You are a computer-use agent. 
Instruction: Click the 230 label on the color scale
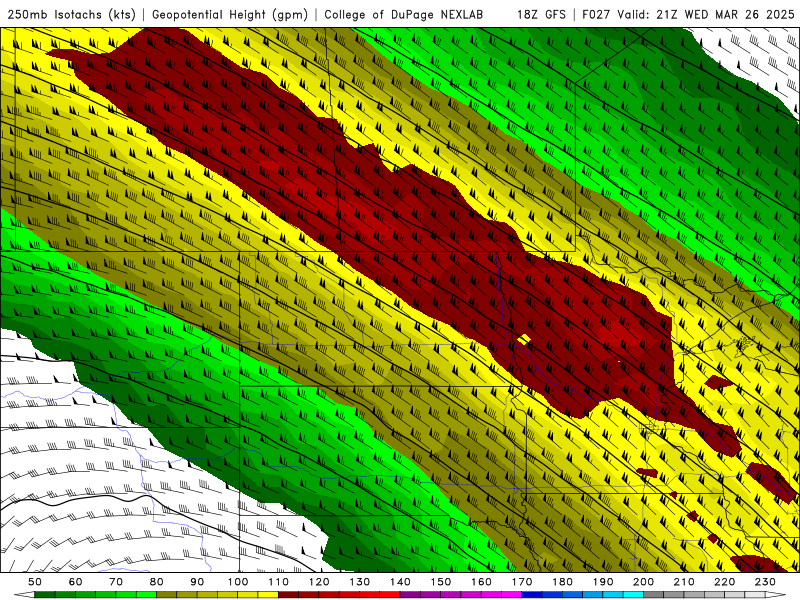click(x=765, y=582)
